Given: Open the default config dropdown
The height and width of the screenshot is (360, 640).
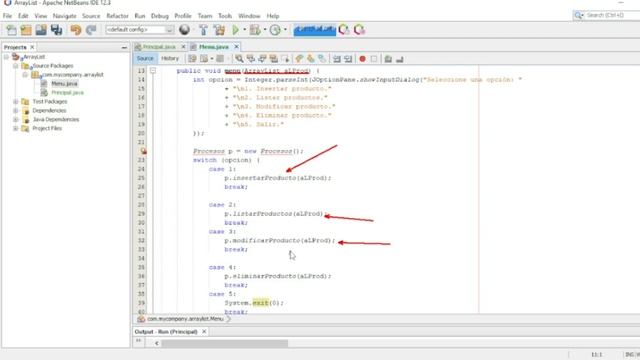Looking at the screenshot, I should tap(140, 29).
